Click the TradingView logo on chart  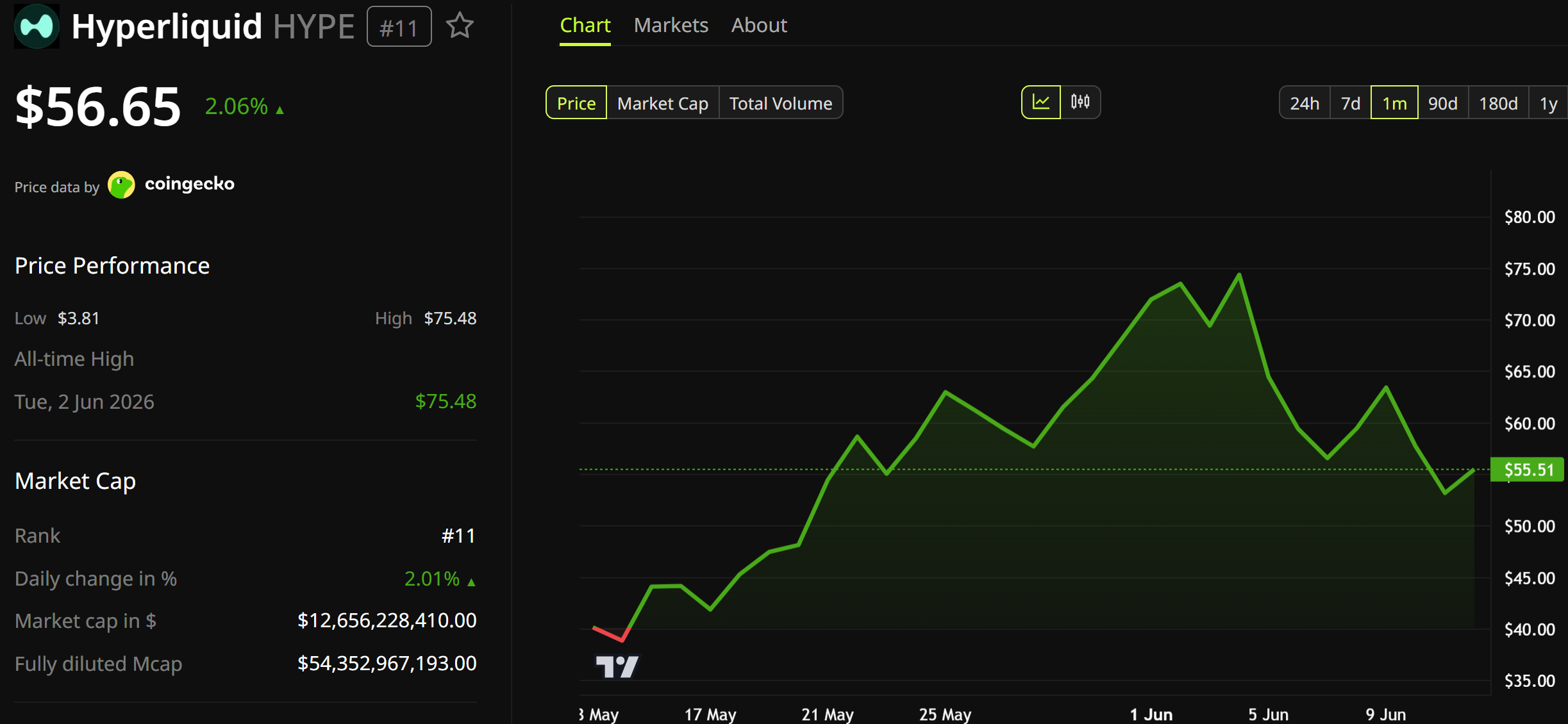point(617,666)
